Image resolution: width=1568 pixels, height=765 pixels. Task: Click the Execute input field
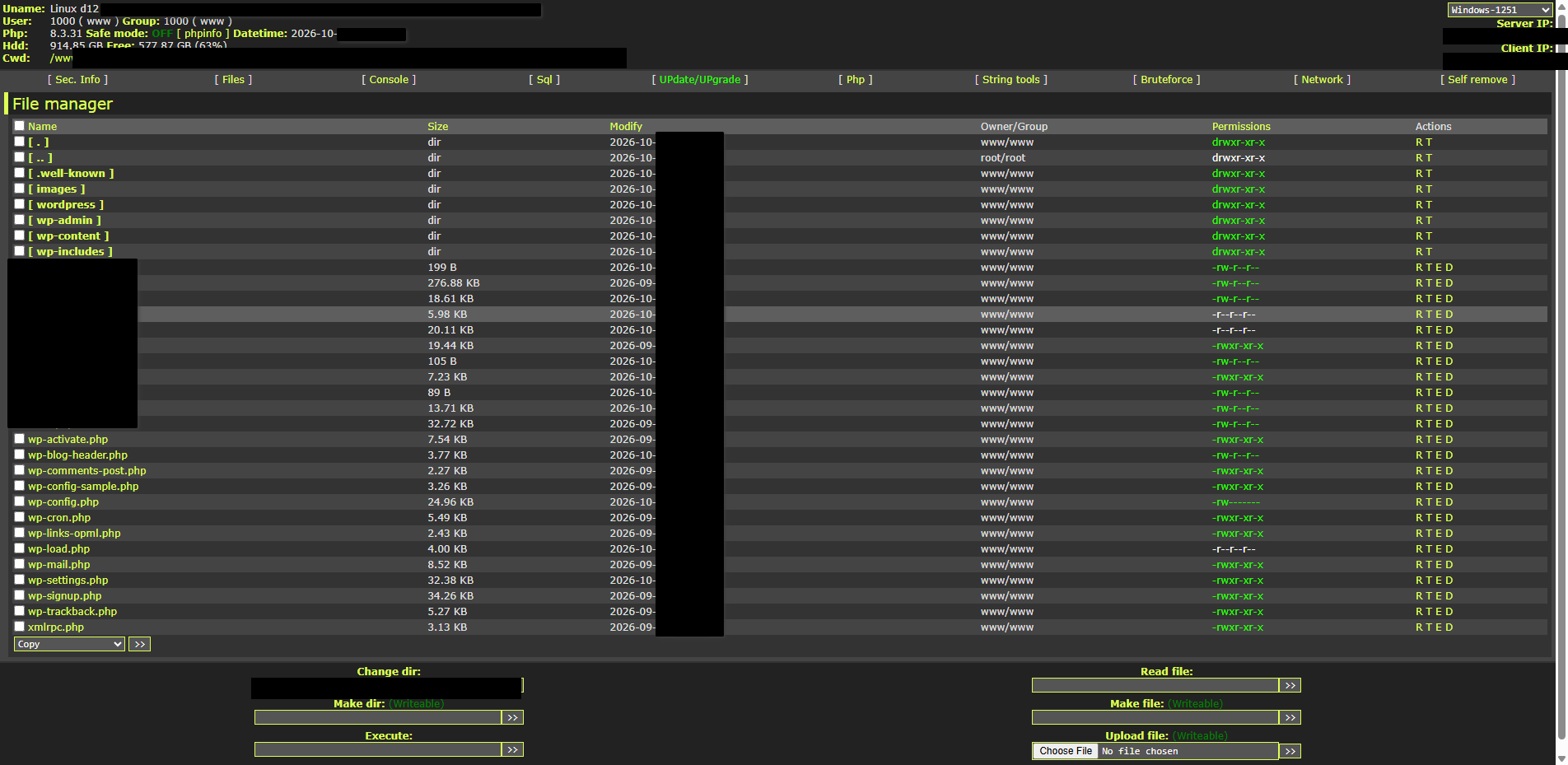click(377, 749)
